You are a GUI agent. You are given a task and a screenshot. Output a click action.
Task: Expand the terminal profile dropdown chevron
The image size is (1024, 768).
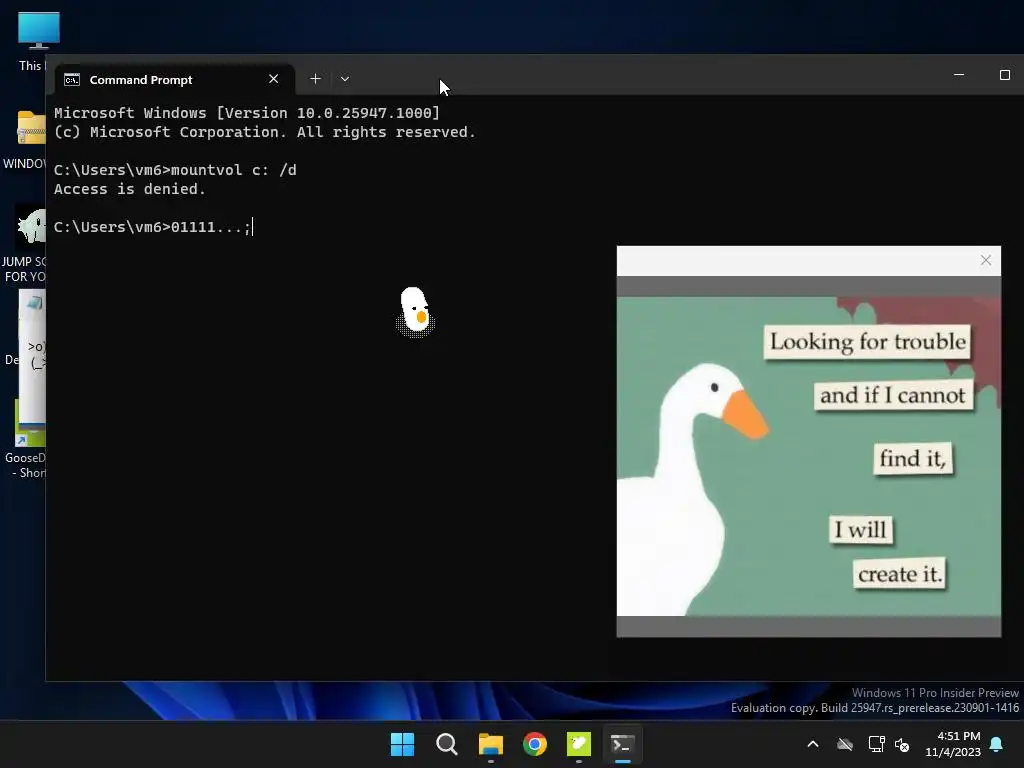(345, 79)
